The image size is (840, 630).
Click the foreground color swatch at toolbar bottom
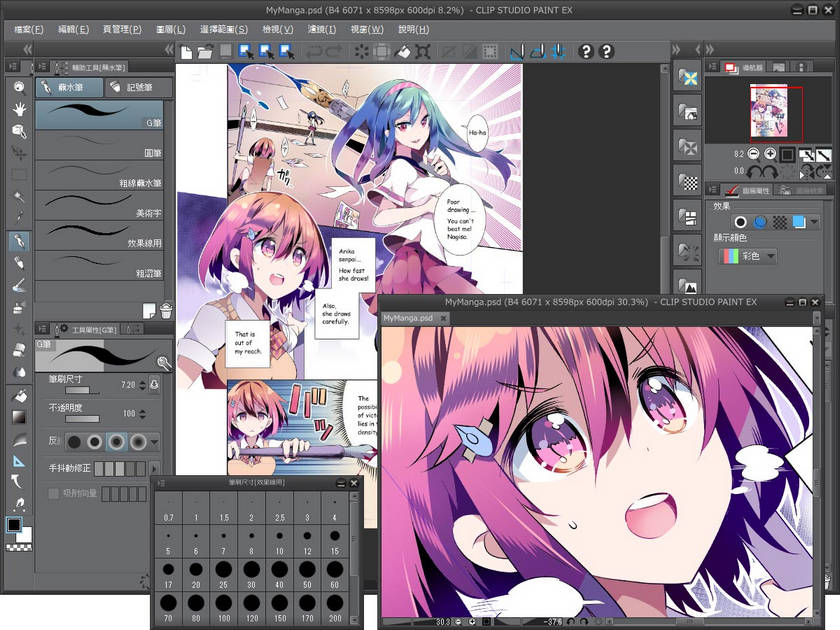click(14, 526)
